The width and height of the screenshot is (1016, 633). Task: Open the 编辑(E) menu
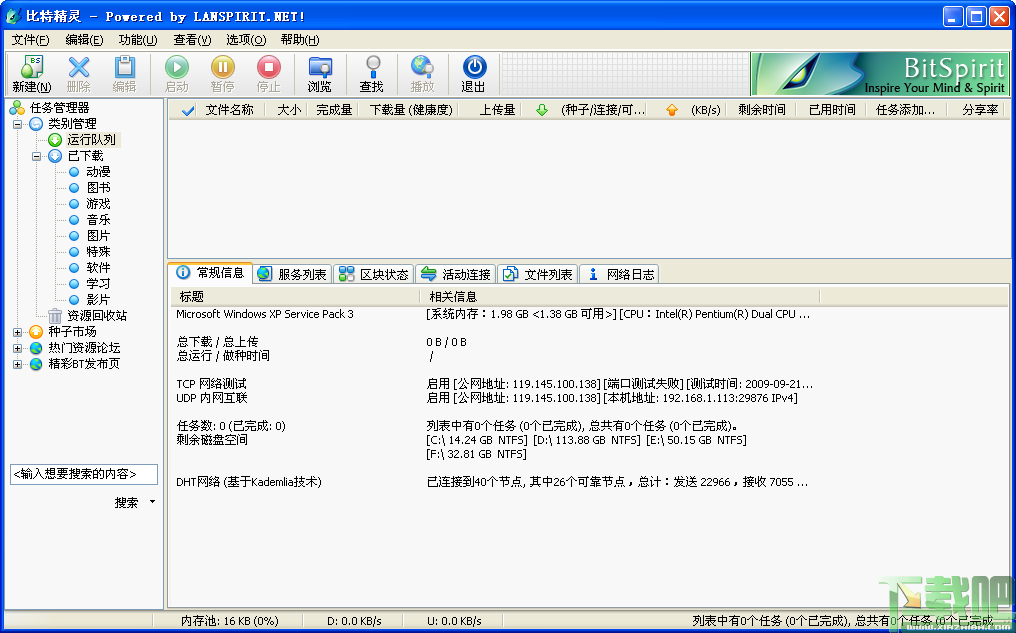pos(84,40)
